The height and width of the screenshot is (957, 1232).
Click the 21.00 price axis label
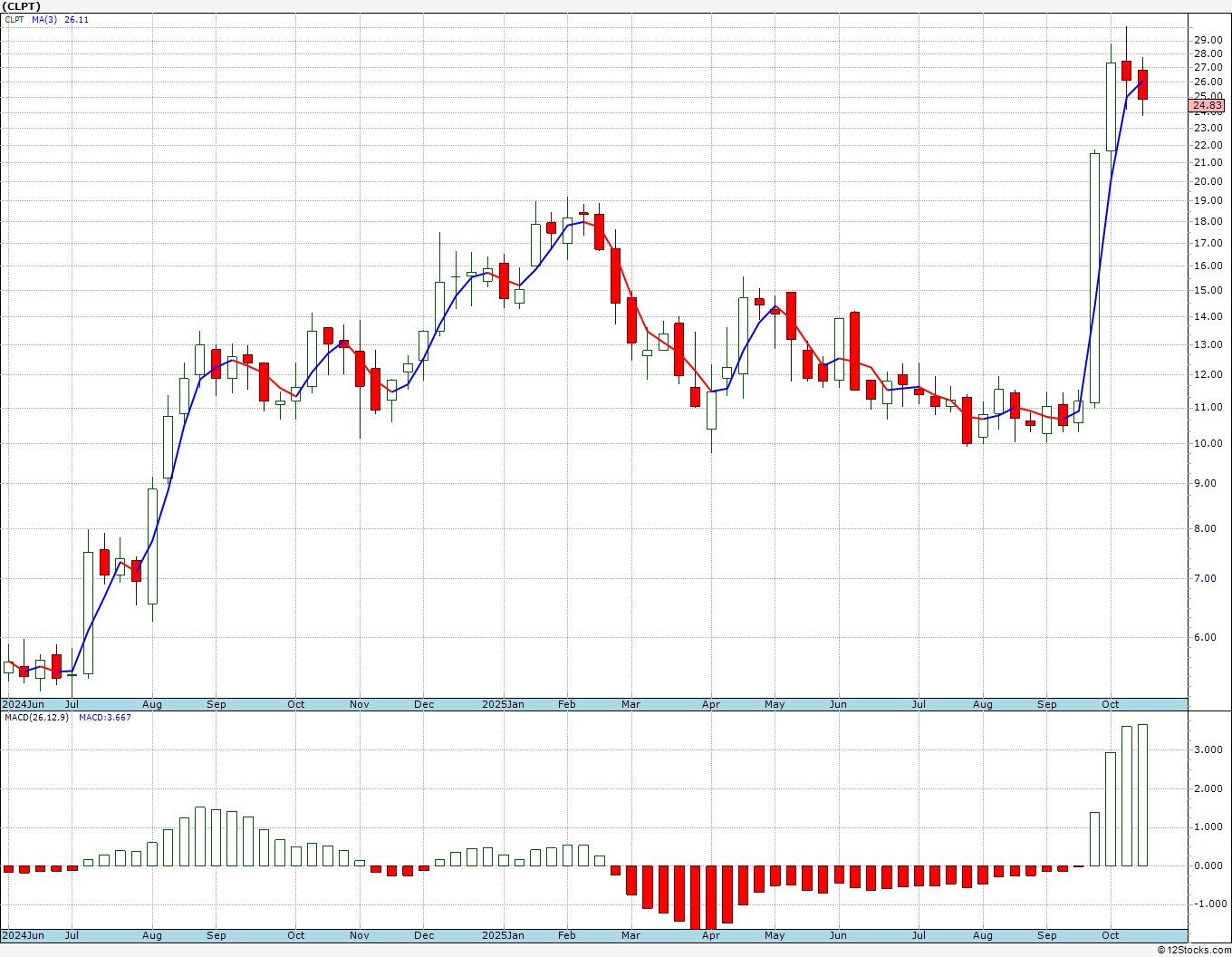[1208, 163]
